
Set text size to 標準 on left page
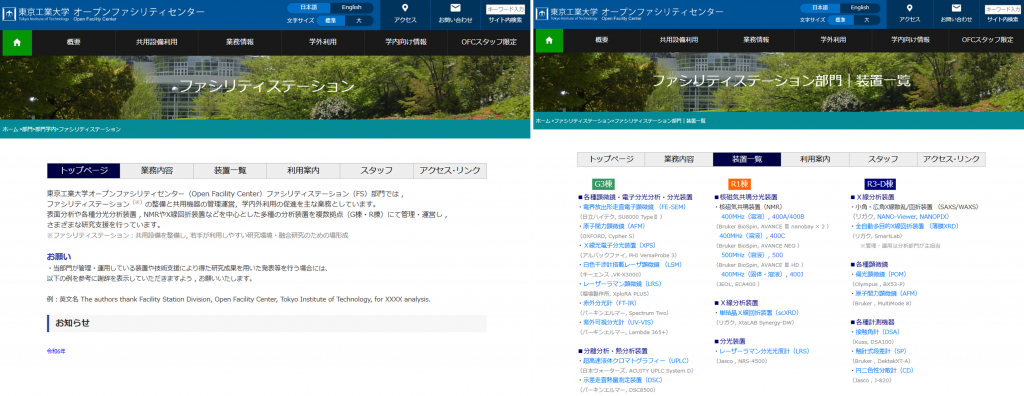[331, 20]
